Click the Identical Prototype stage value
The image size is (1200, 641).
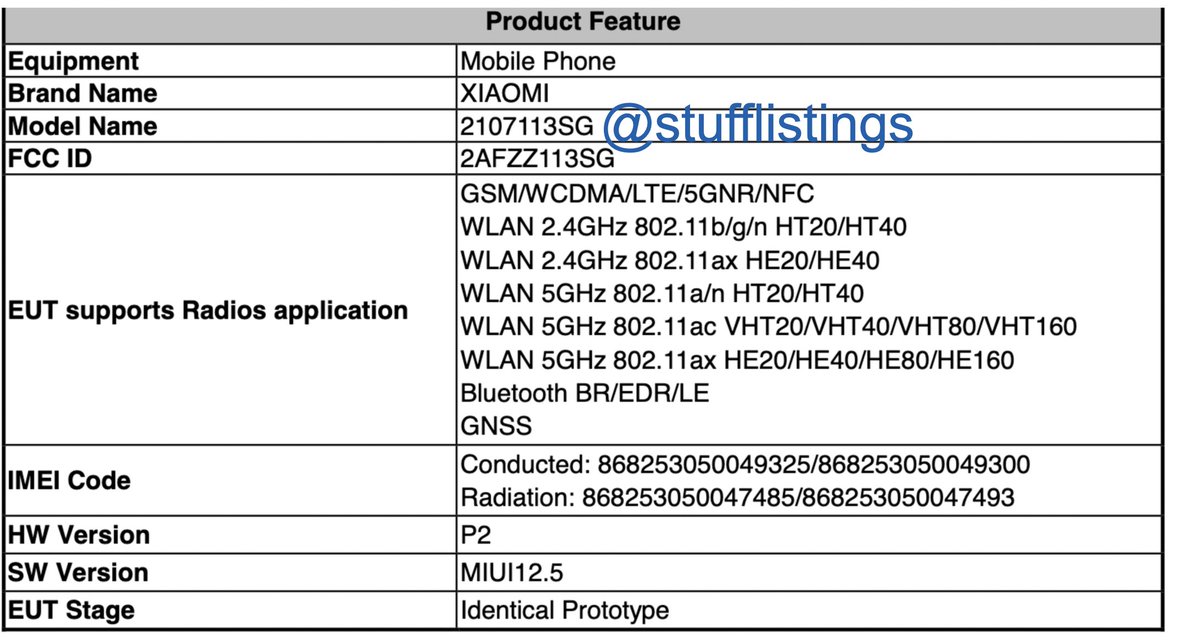pyautogui.click(x=565, y=610)
